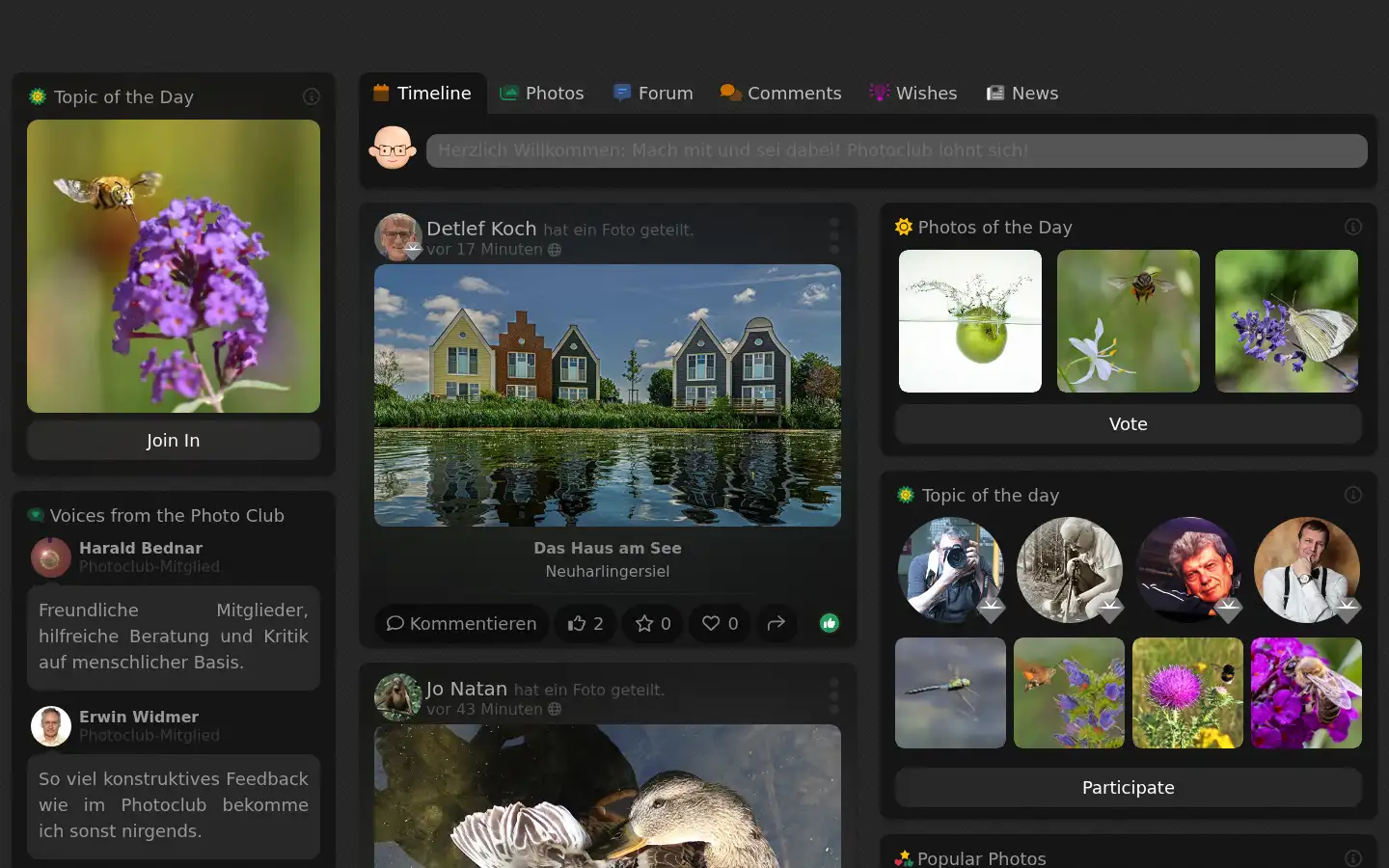Click the Vote button
Image resolution: width=1389 pixels, height=868 pixels.
pyautogui.click(x=1129, y=423)
